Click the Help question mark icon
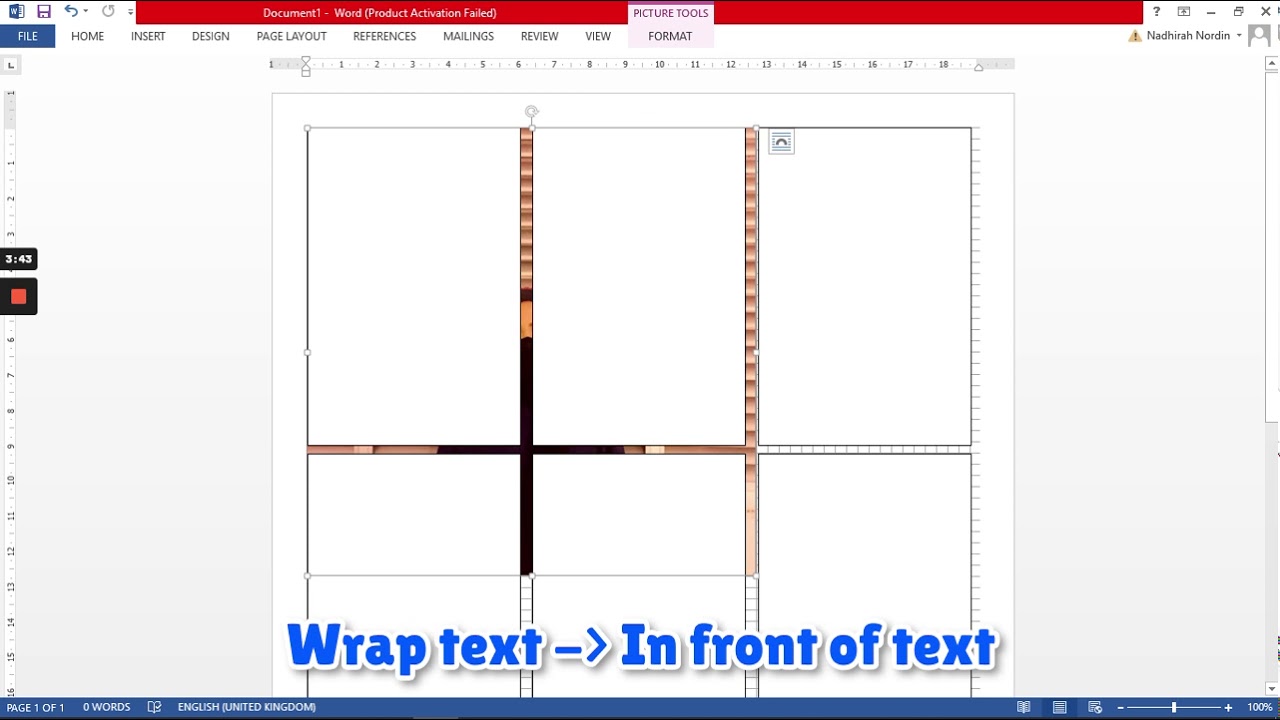Image resolution: width=1280 pixels, height=720 pixels. tap(1157, 12)
